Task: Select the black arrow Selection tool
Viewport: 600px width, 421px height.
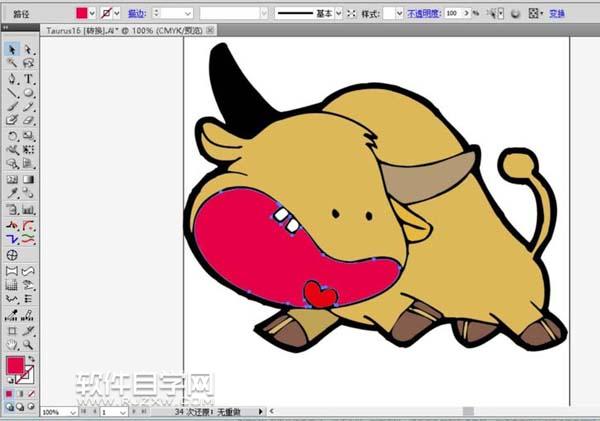Action: coord(12,49)
